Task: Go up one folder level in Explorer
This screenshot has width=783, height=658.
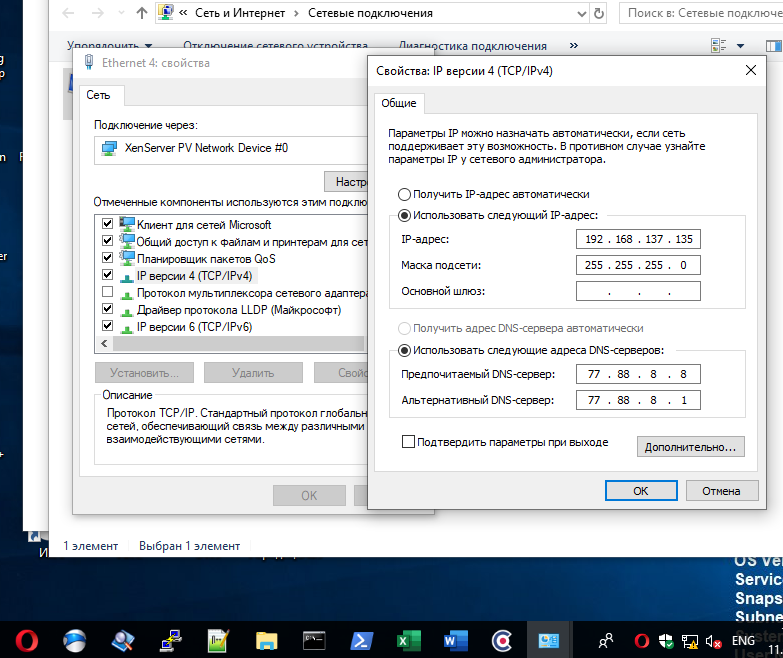Action: [142, 13]
